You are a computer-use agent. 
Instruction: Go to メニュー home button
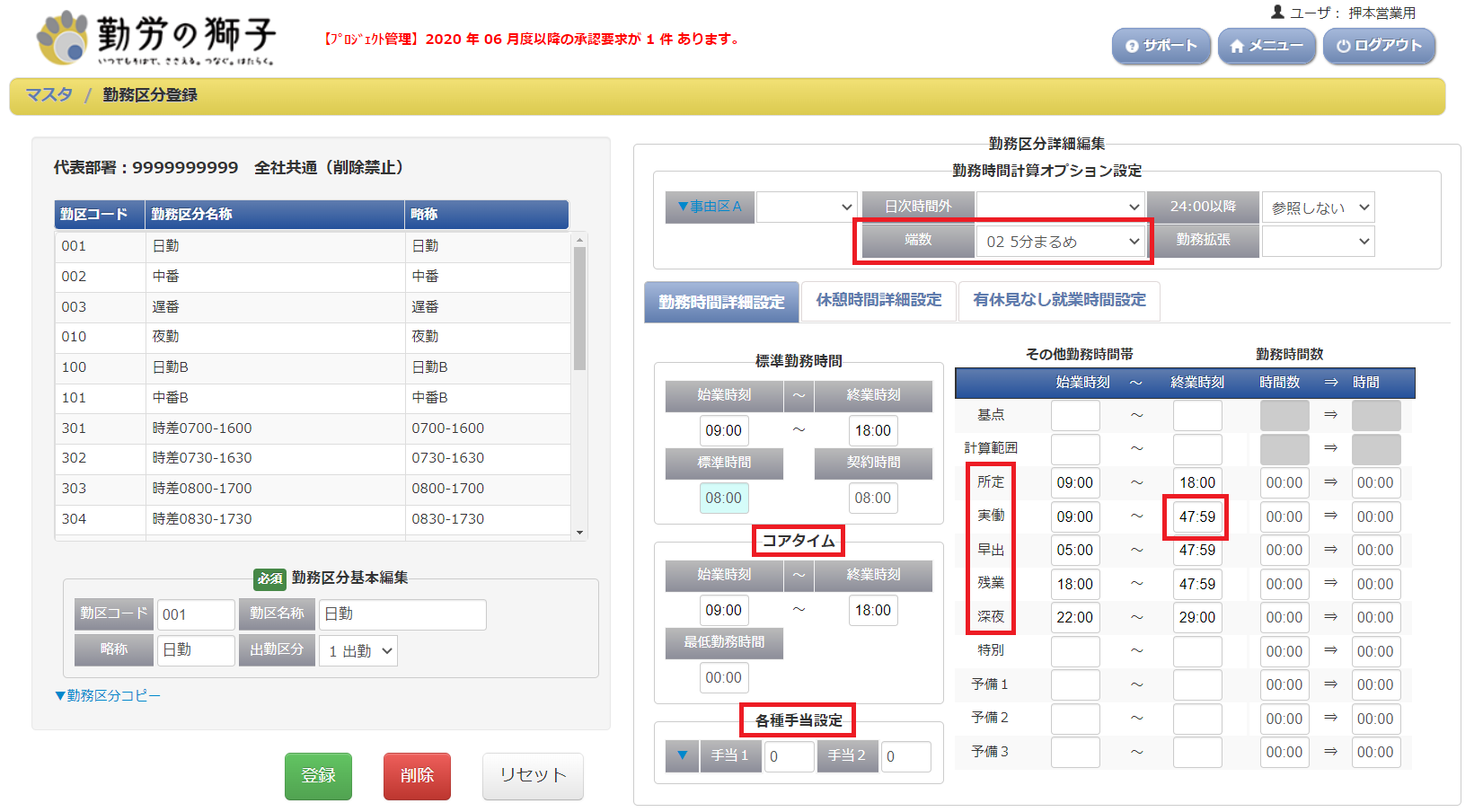(x=1267, y=46)
